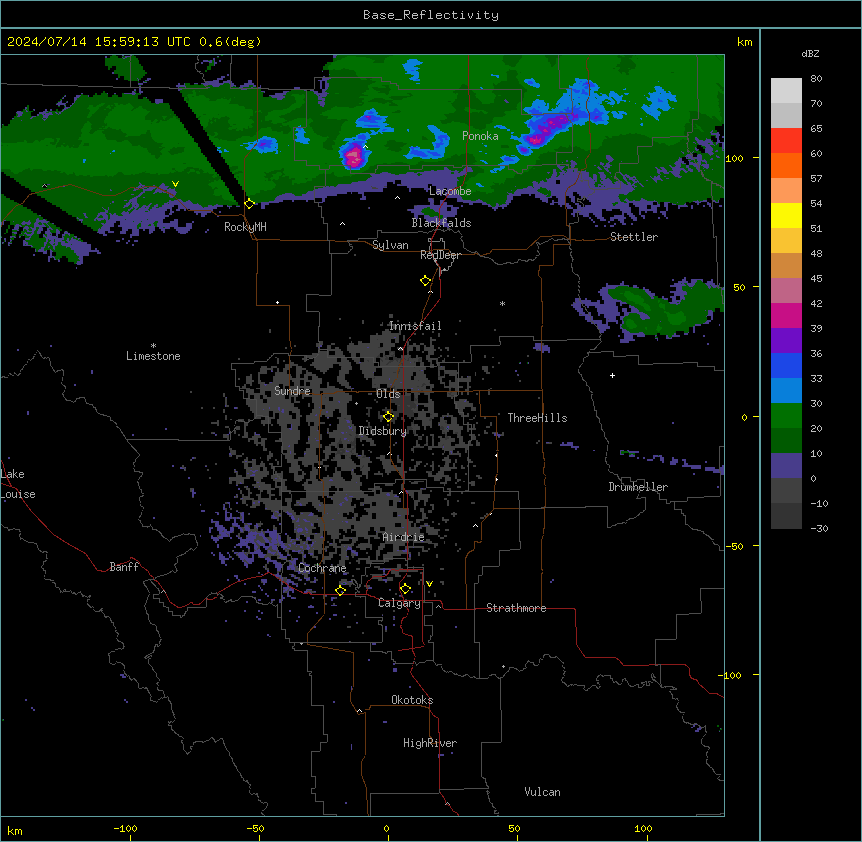Click the Olds label

(388, 394)
